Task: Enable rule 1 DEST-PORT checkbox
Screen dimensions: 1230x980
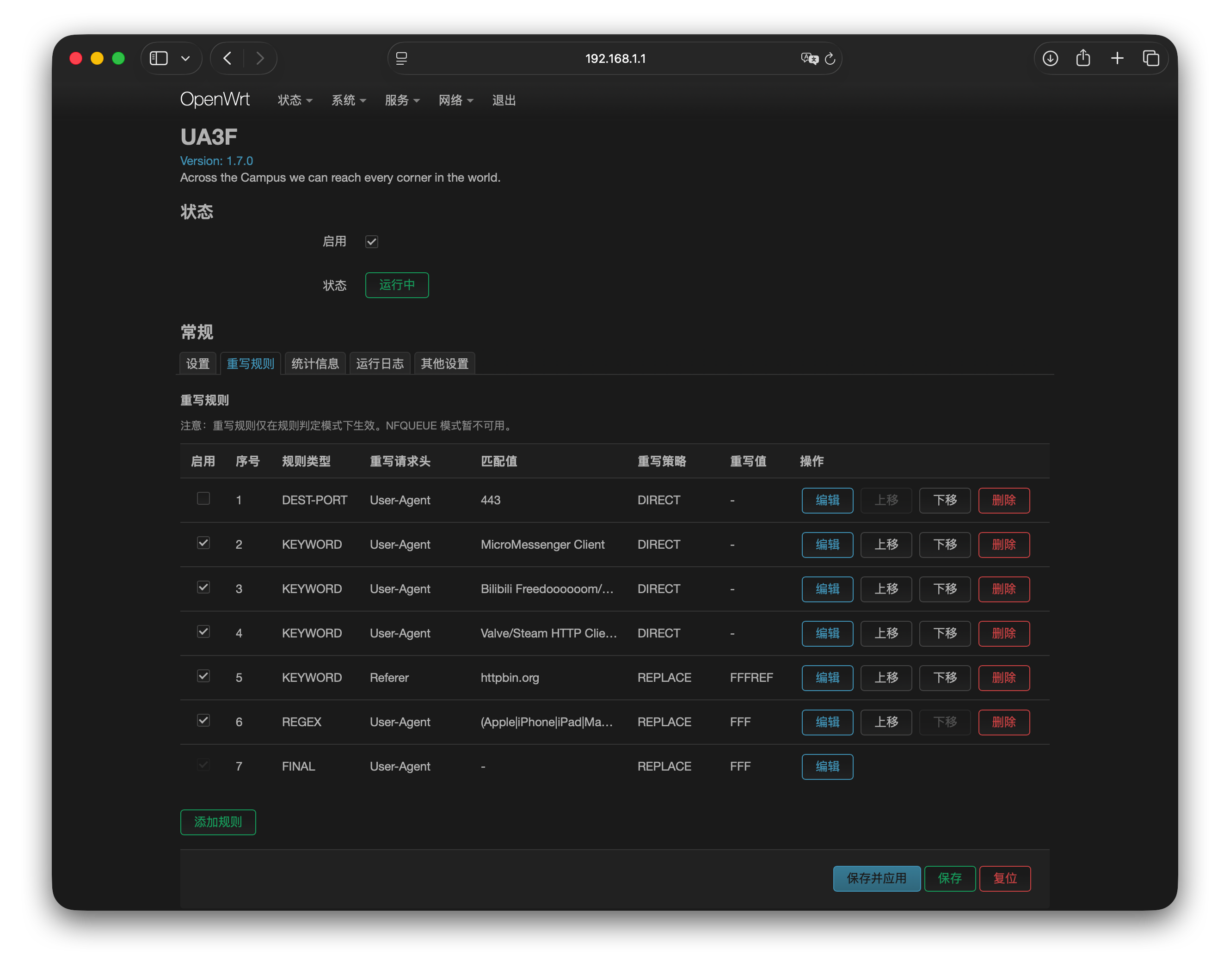Action: (203, 499)
